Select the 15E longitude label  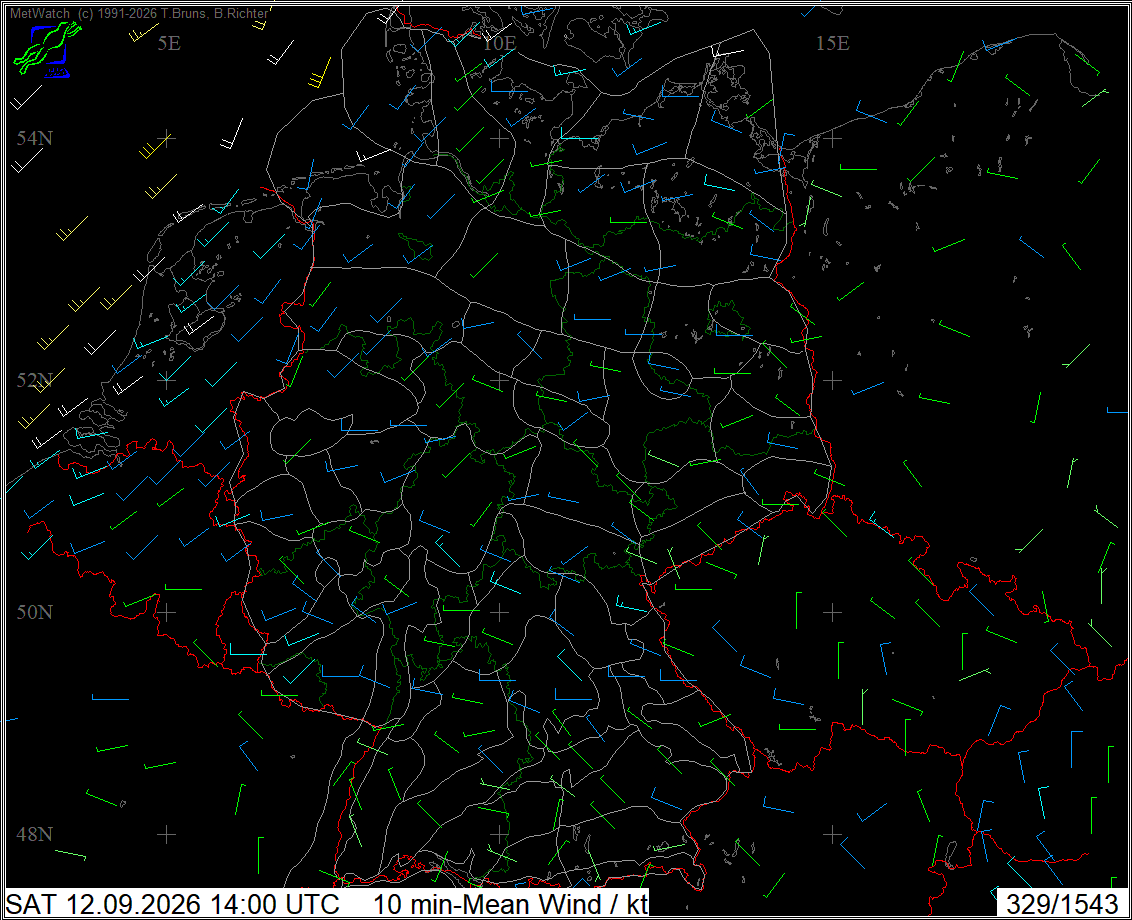pos(832,43)
